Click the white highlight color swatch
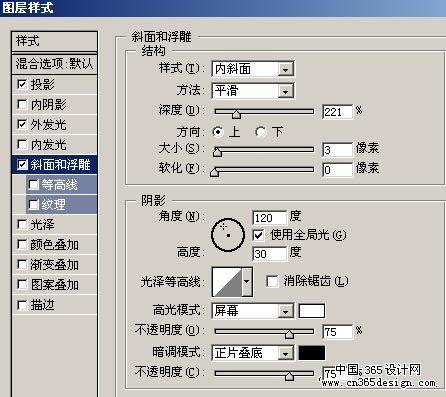 click(312, 311)
